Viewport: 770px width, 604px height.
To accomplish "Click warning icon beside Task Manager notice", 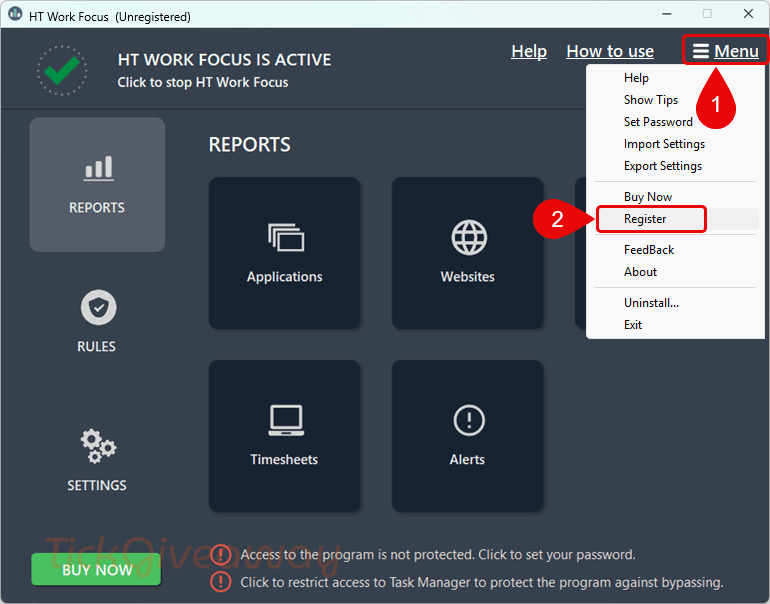I will click(221, 582).
